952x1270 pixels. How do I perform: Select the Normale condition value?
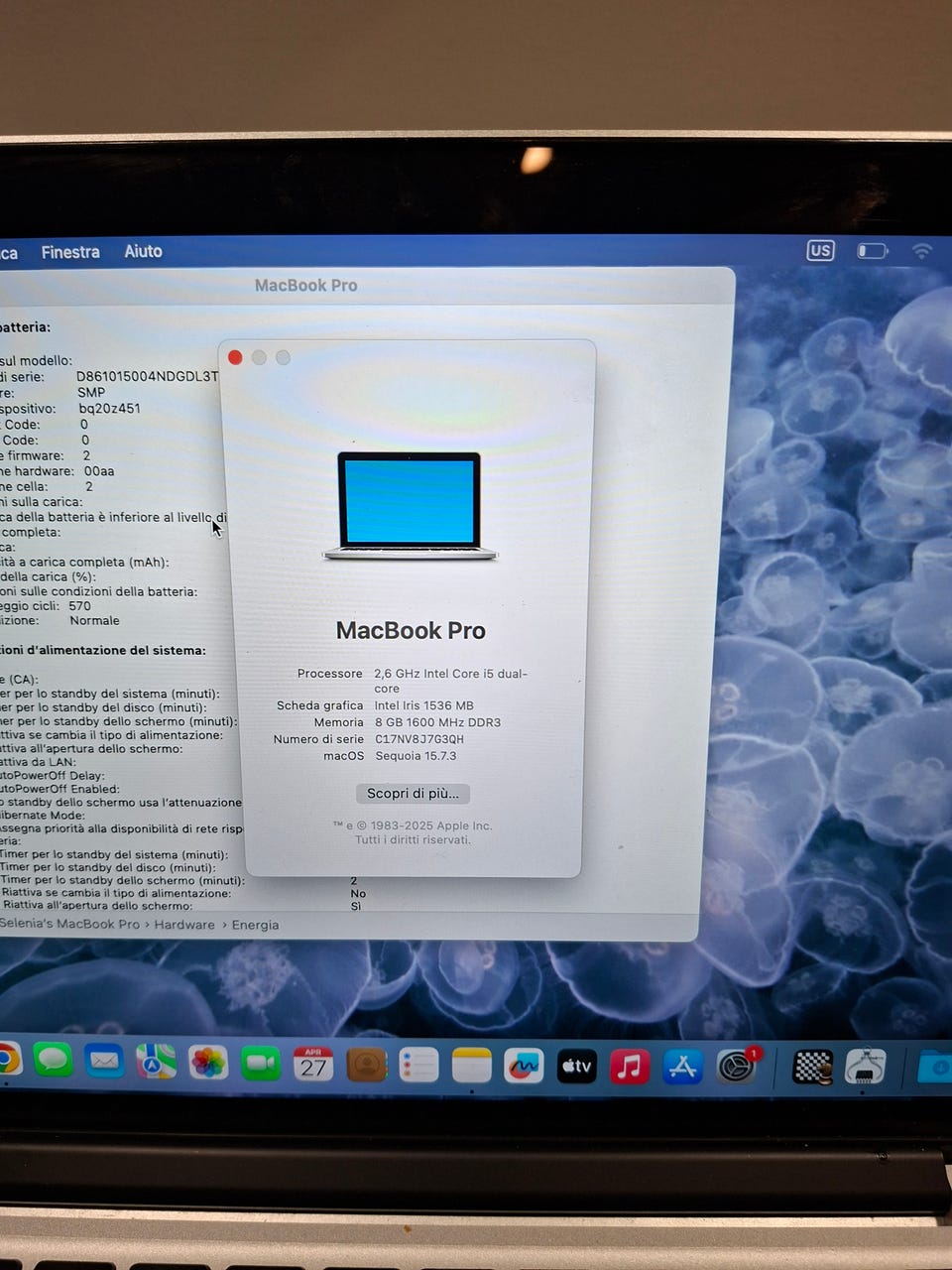(x=94, y=620)
